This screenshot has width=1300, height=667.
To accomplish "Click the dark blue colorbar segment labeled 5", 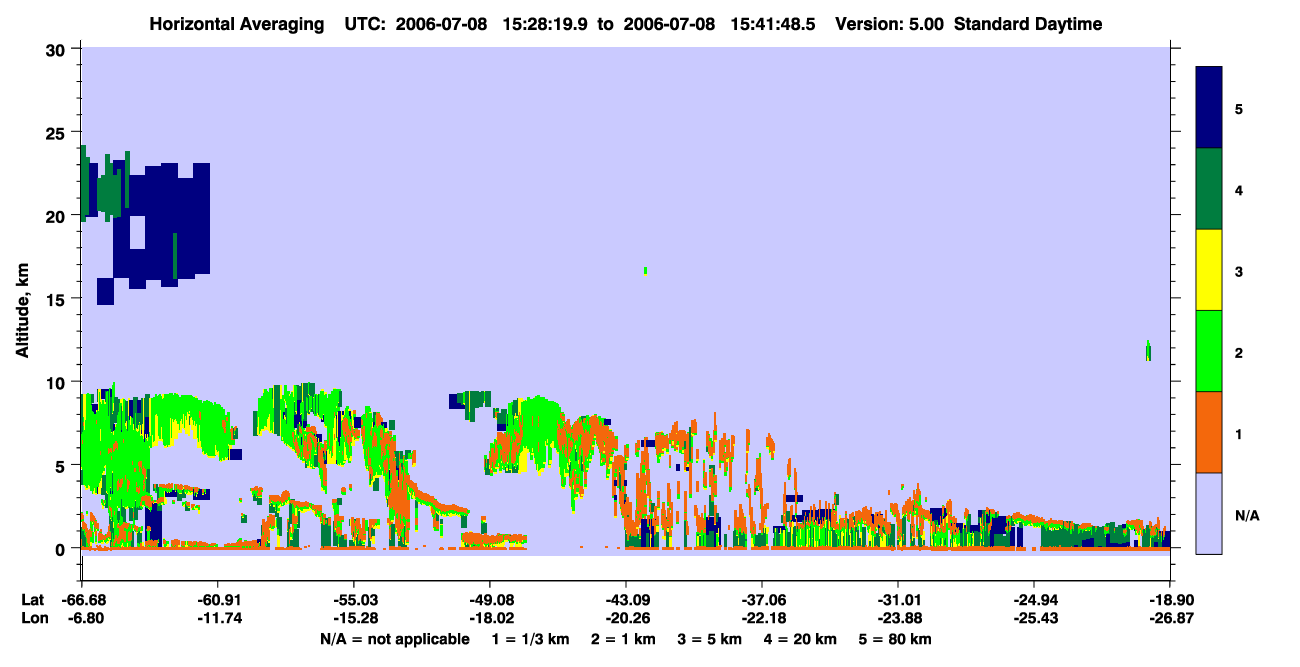I will pyautogui.click(x=1209, y=108).
